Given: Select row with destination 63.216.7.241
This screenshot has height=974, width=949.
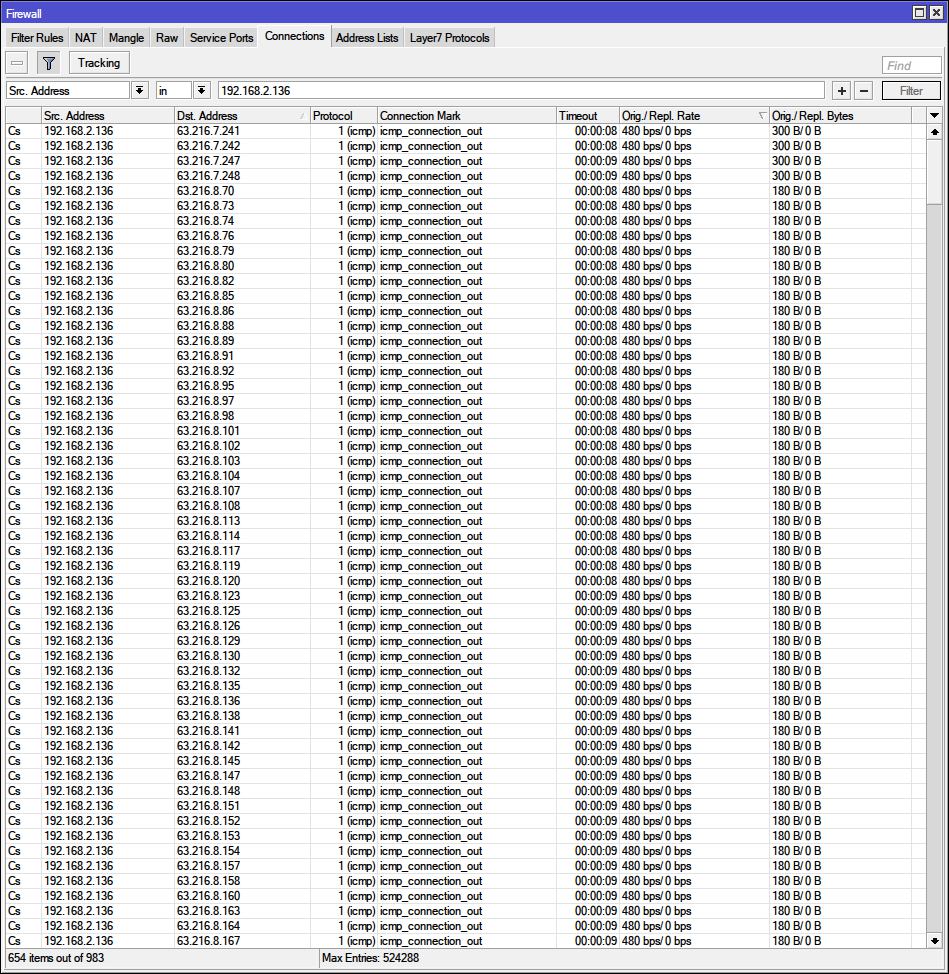Looking at the screenshot, I should [465, 131].
